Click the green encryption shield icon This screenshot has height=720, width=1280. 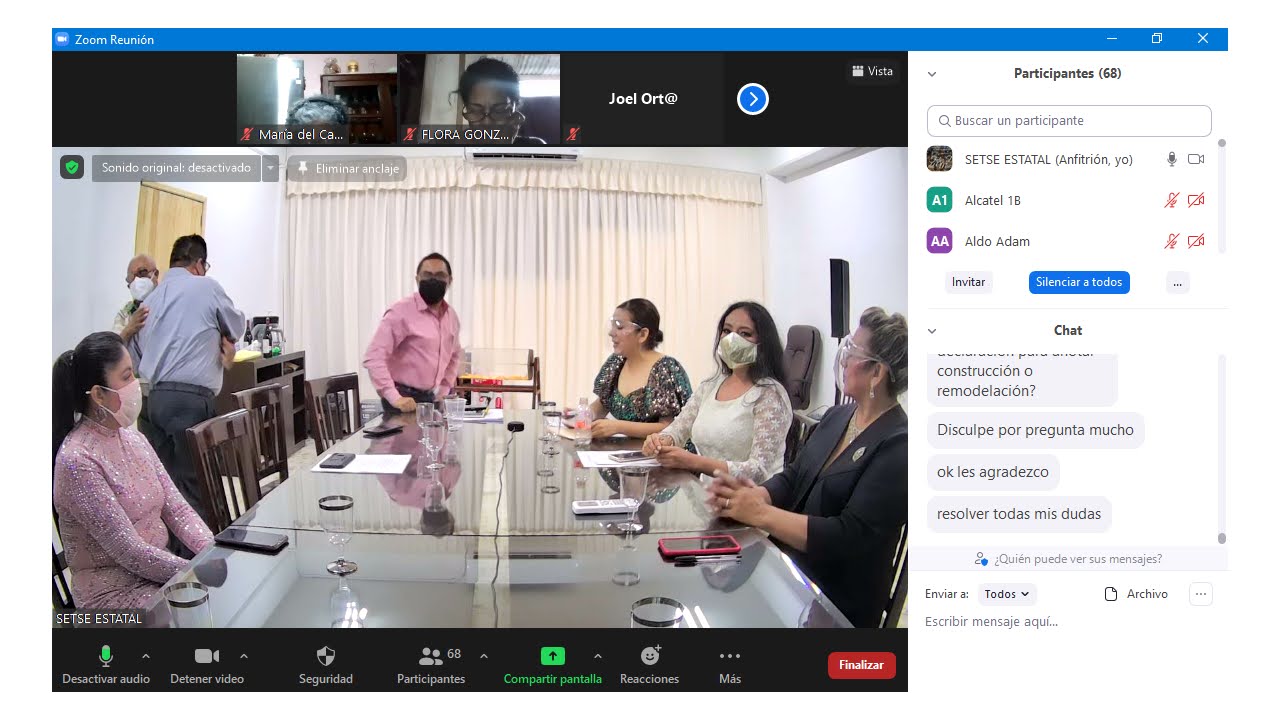[71, 168]
